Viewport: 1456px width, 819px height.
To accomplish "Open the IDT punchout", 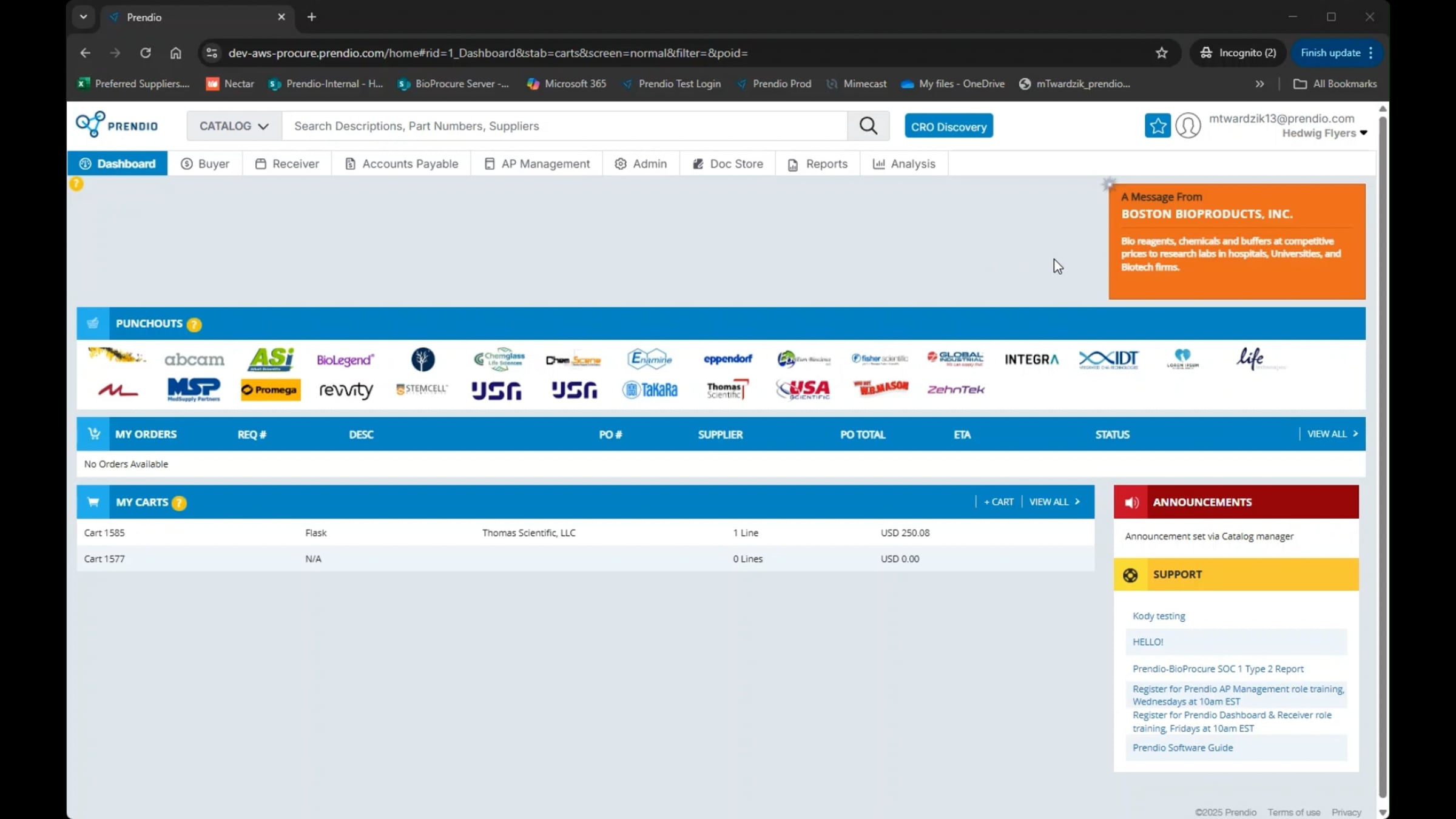I will pyautogui.click(x=1108, y=359).
